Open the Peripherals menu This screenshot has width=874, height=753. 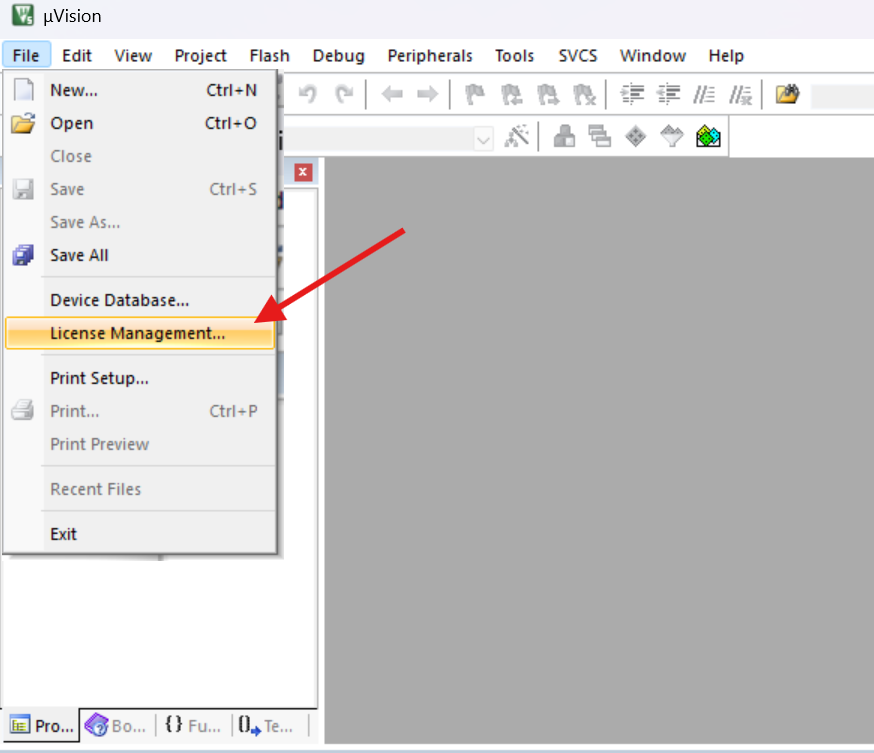[x=430, y=56]
